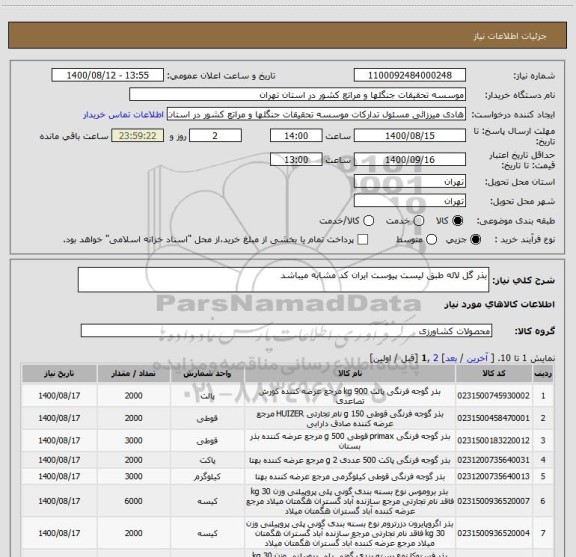Image resolution: width=576 pixels, height=557 pixels.
Task: Click the deadline hour field 14:00
Action: click(296, 135)
